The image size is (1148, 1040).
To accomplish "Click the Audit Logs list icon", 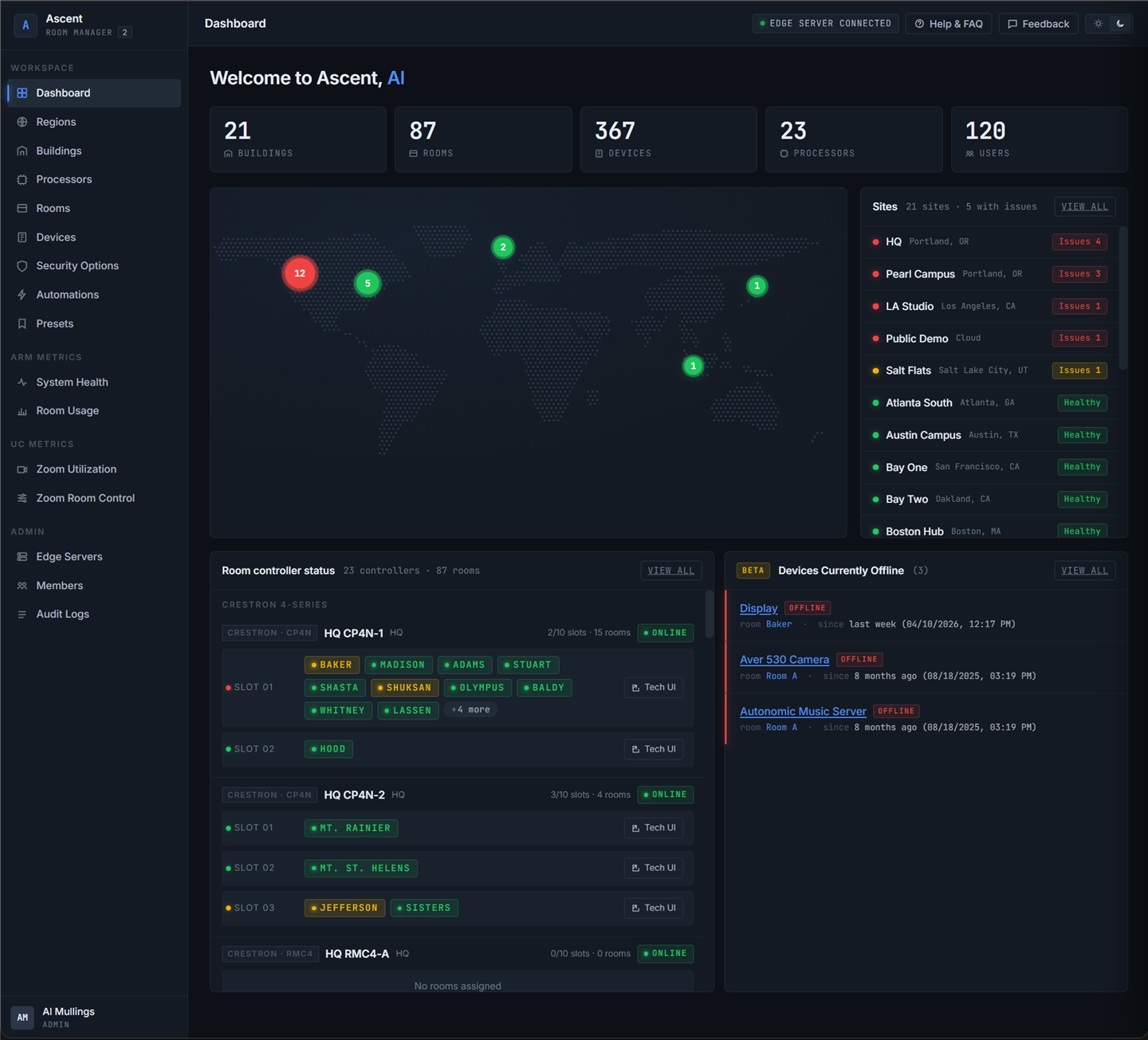I will [x=22, y=614].
